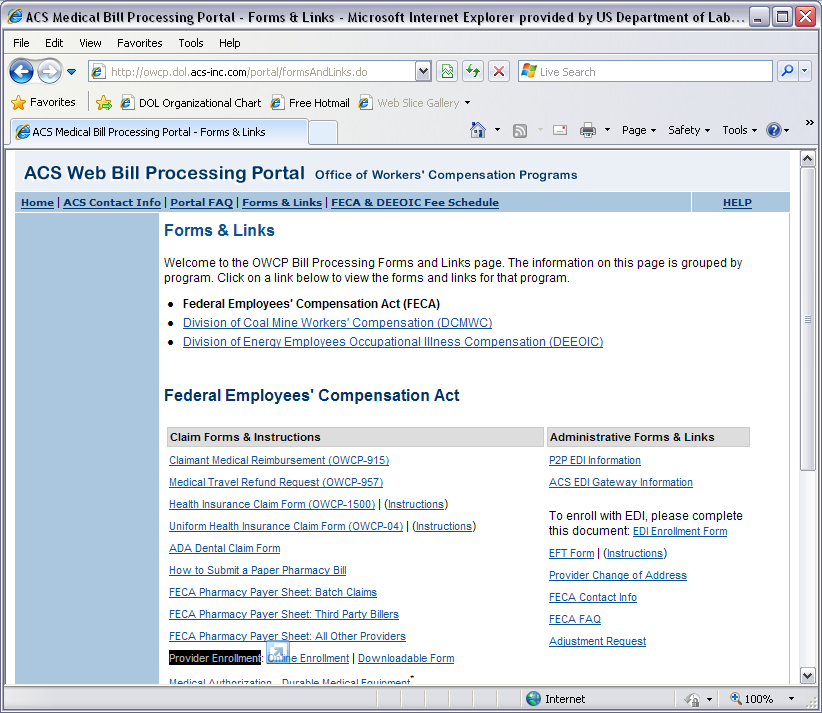Click the Print icon
The image size is (822, 713).
[x=588, y=130]
